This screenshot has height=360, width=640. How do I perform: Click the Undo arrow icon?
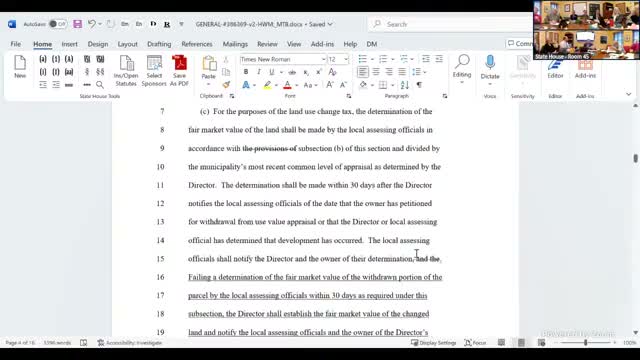tap(92, 24)
